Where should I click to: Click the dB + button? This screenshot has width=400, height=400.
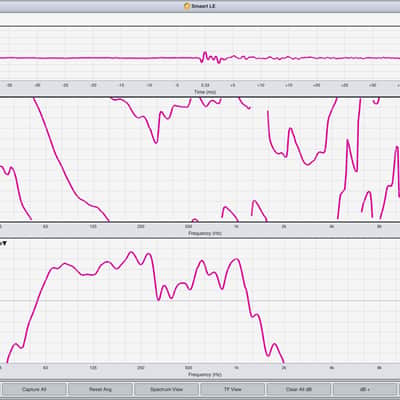pyautogui.click(x=365, y=389)
